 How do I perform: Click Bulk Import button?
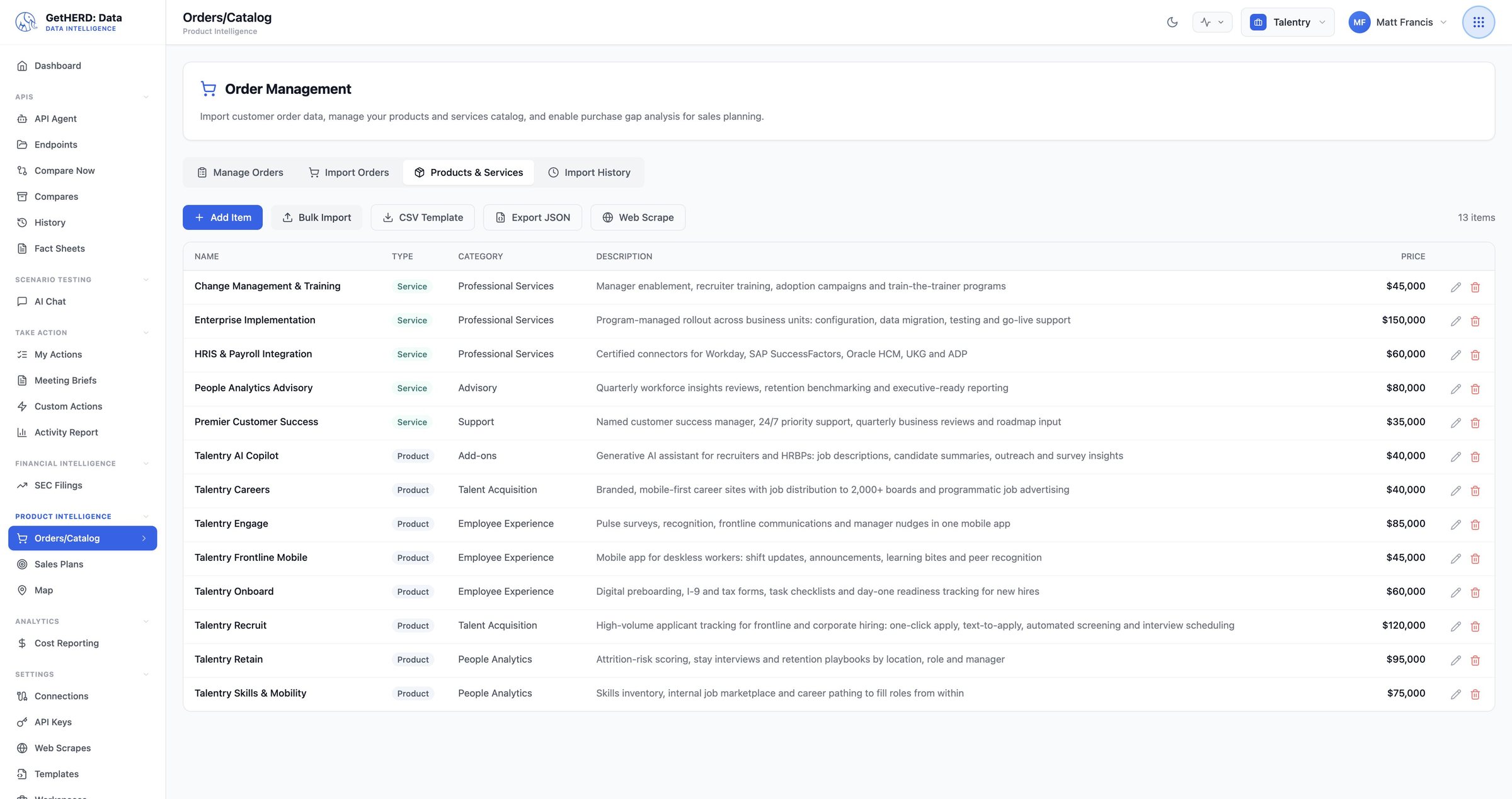point(316,217)
